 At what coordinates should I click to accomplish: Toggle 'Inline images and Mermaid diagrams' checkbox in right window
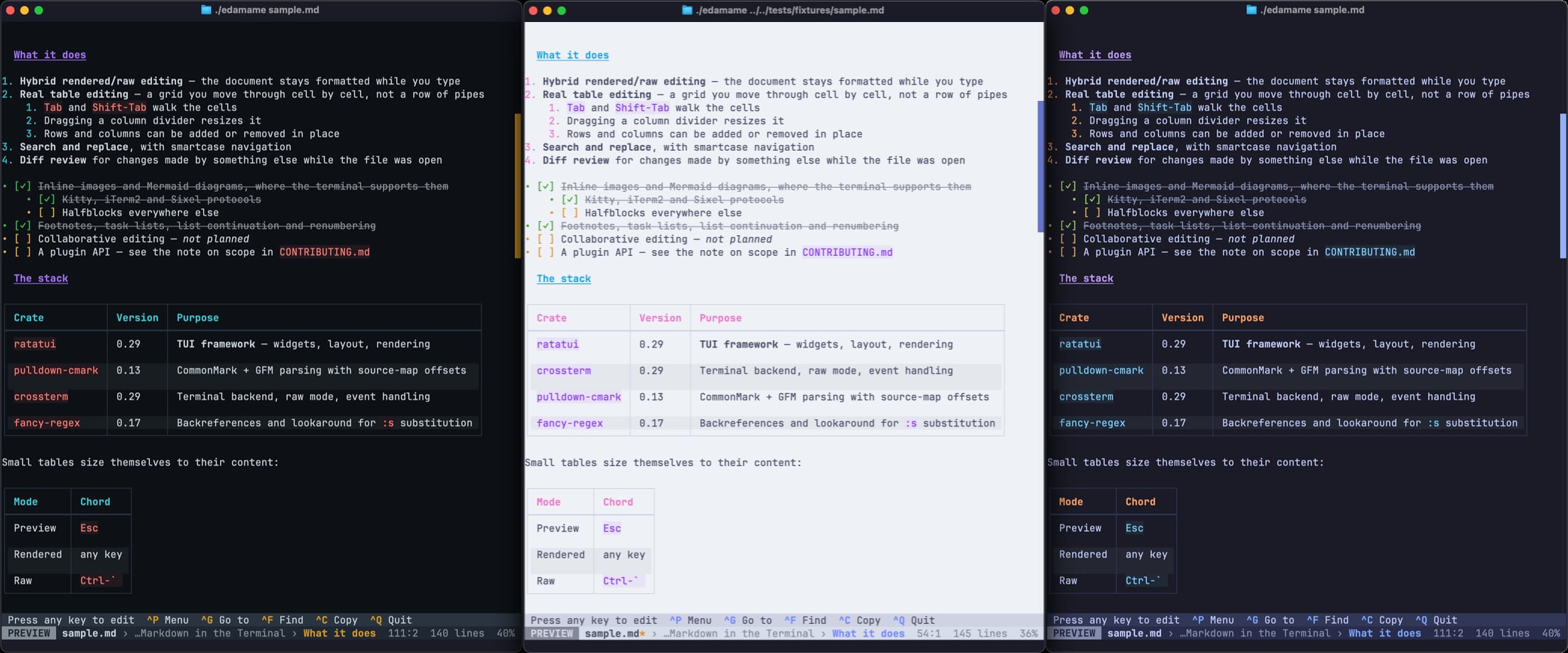pyautogui.click(x=1068, y=186)
